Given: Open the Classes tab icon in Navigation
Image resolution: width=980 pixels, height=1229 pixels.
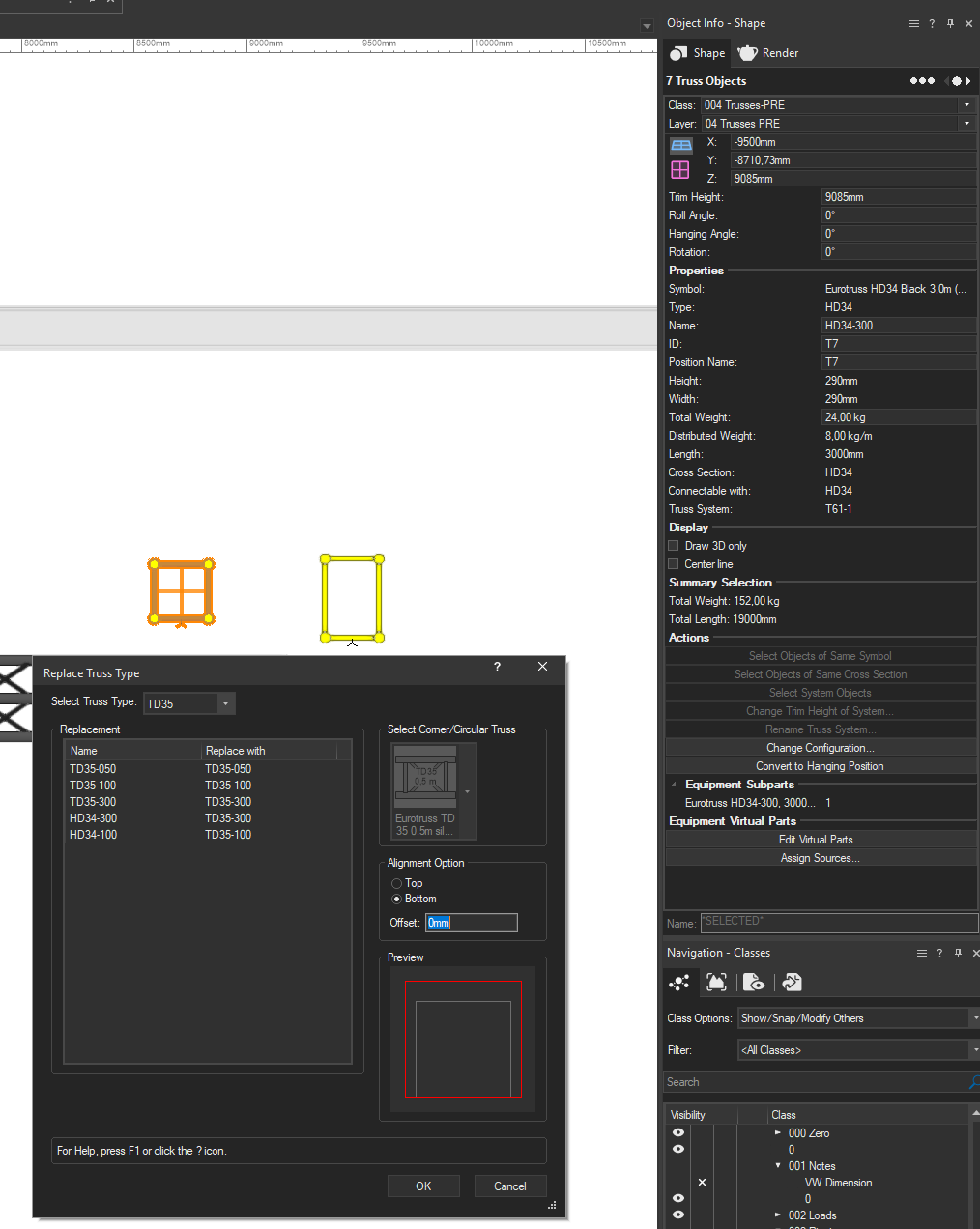Looking at the screenshot, I should 679,983.
